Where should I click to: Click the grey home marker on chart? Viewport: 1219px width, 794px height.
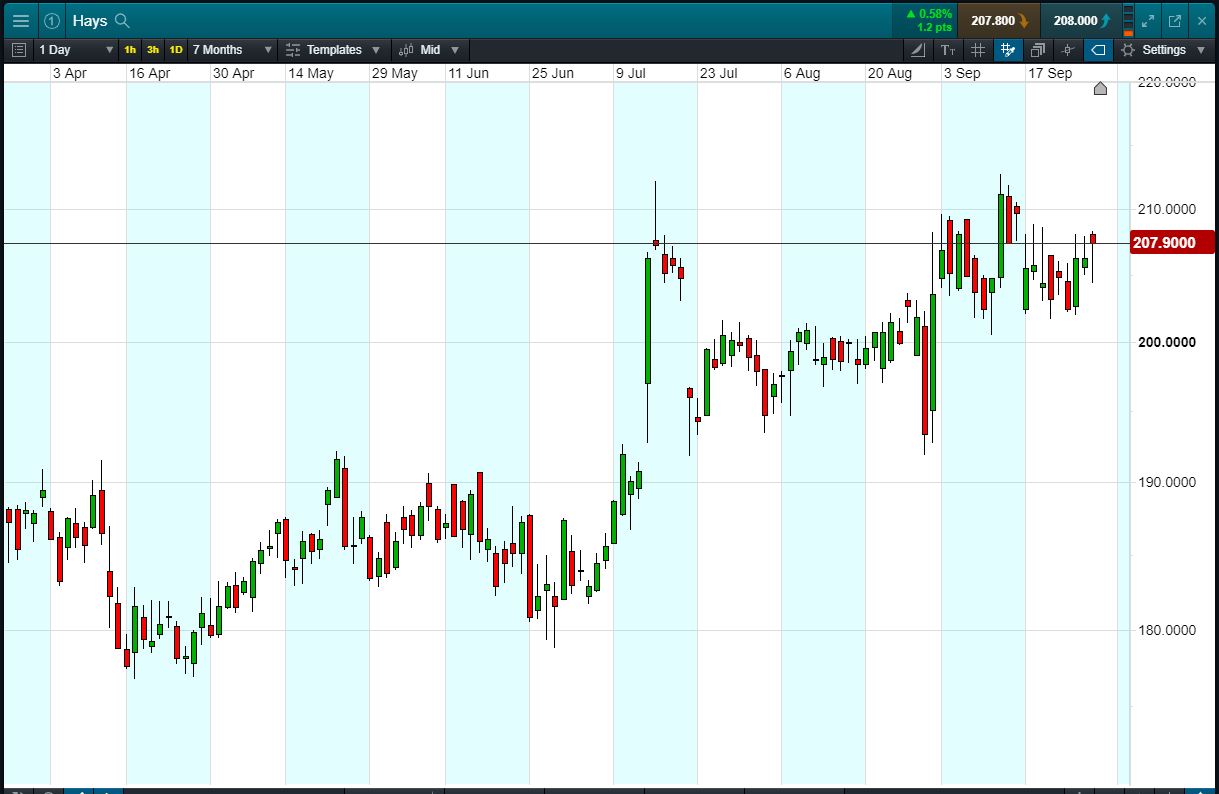(x=1100, y=89)
